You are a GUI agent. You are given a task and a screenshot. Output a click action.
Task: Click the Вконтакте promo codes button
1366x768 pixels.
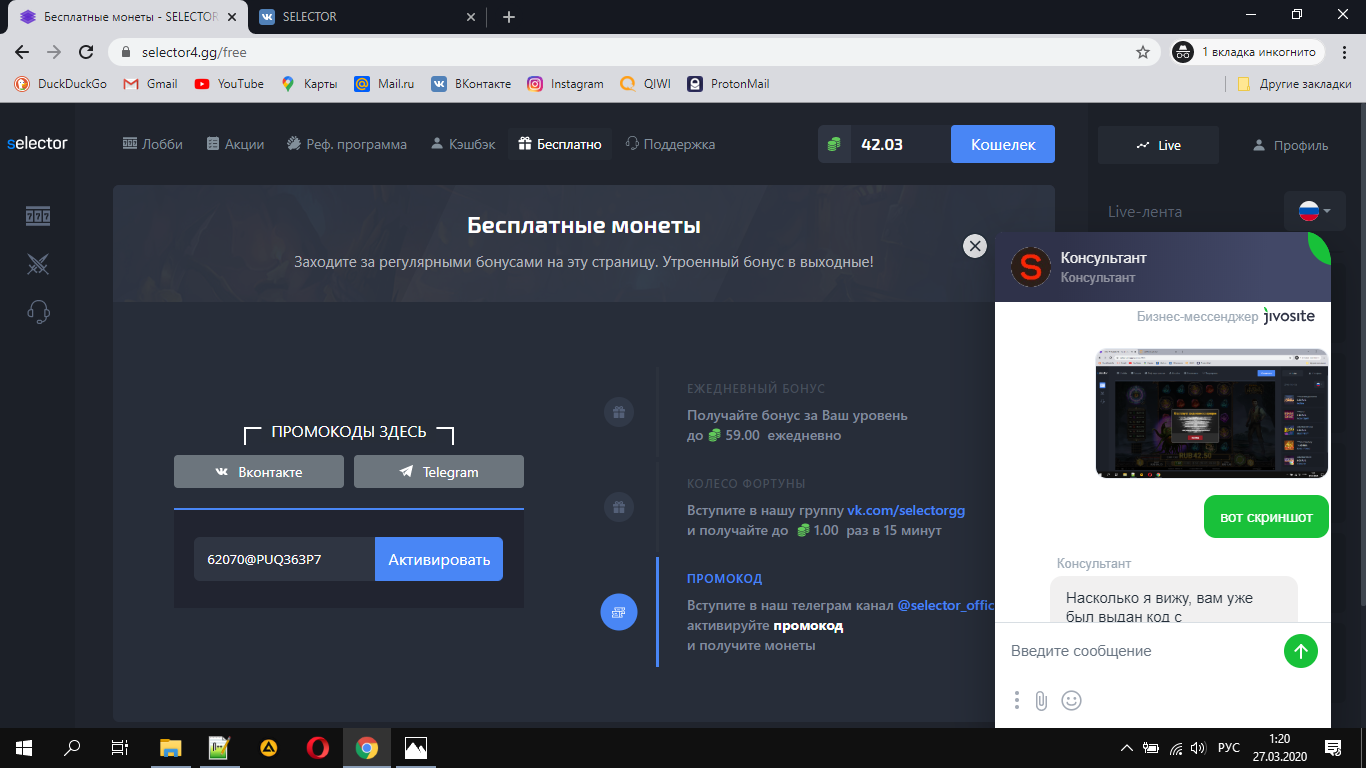click(259, 472)
